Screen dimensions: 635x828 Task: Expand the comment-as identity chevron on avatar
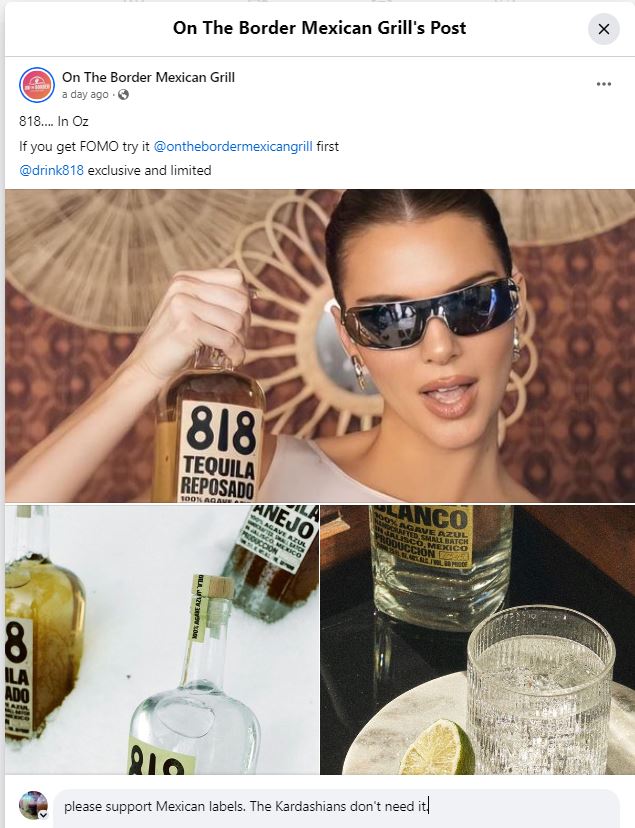pos(43,814)
